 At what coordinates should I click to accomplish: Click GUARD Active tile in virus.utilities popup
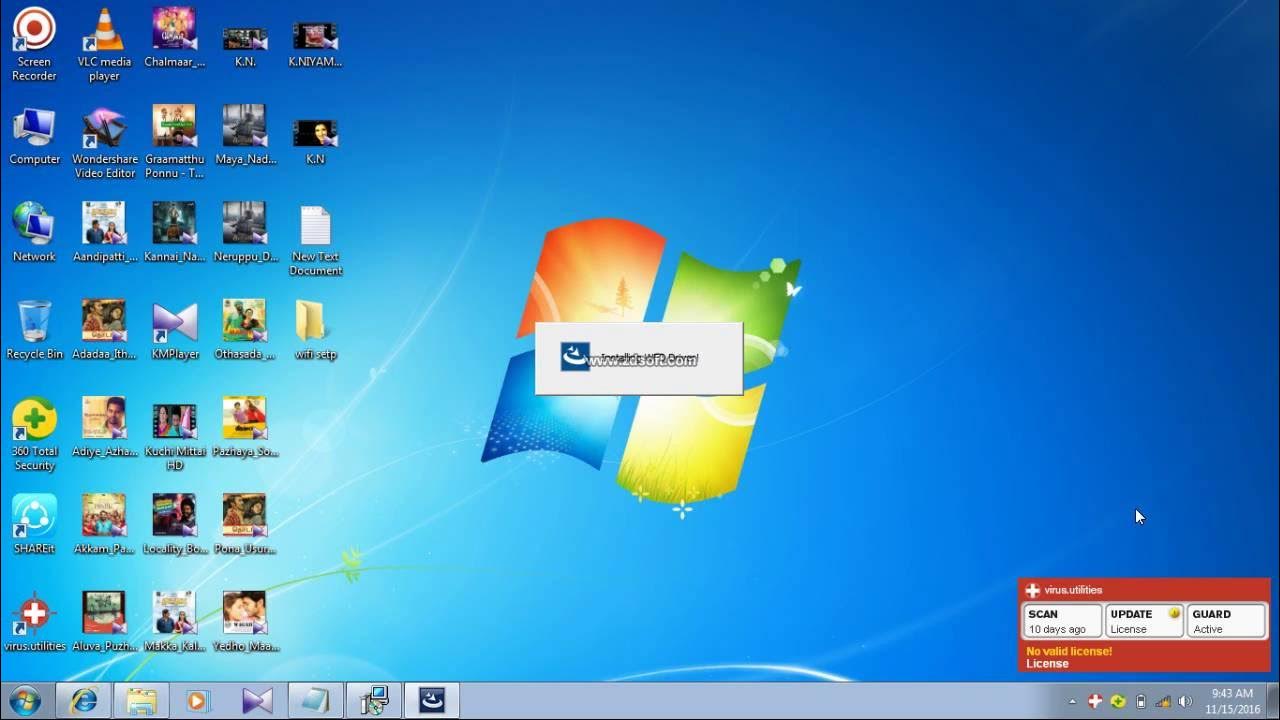coord(1226,621)
